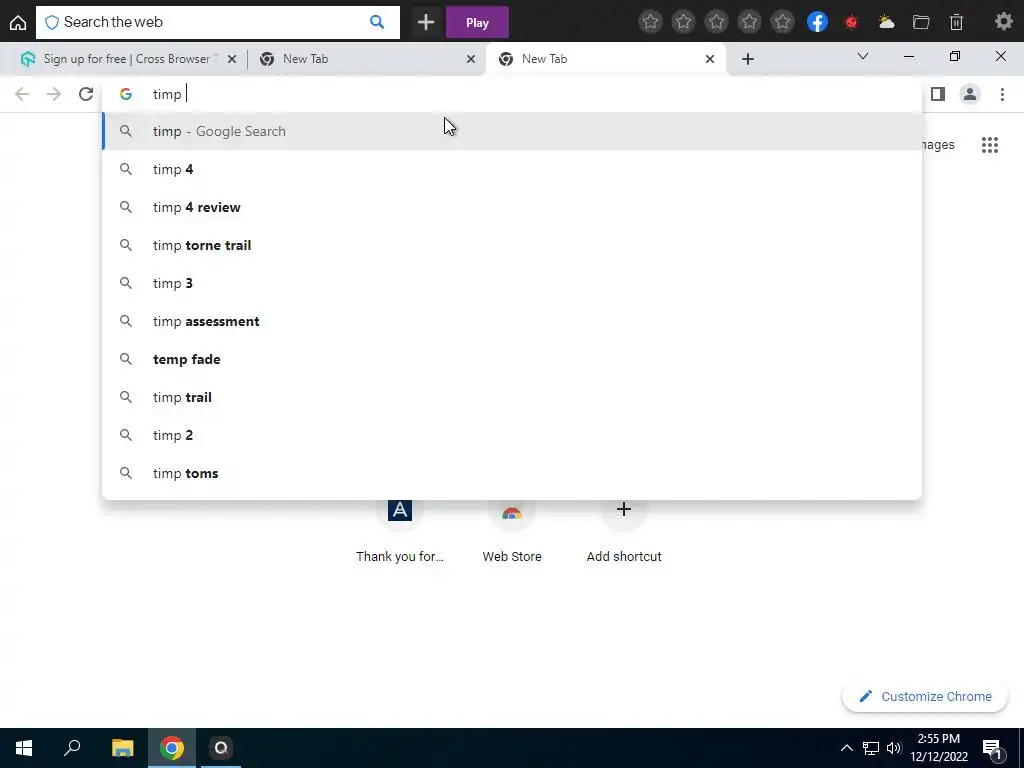This screenshot has width=1024, height=768.
Task: Select suggestion 'timp 2'
Action: [512, 435]
